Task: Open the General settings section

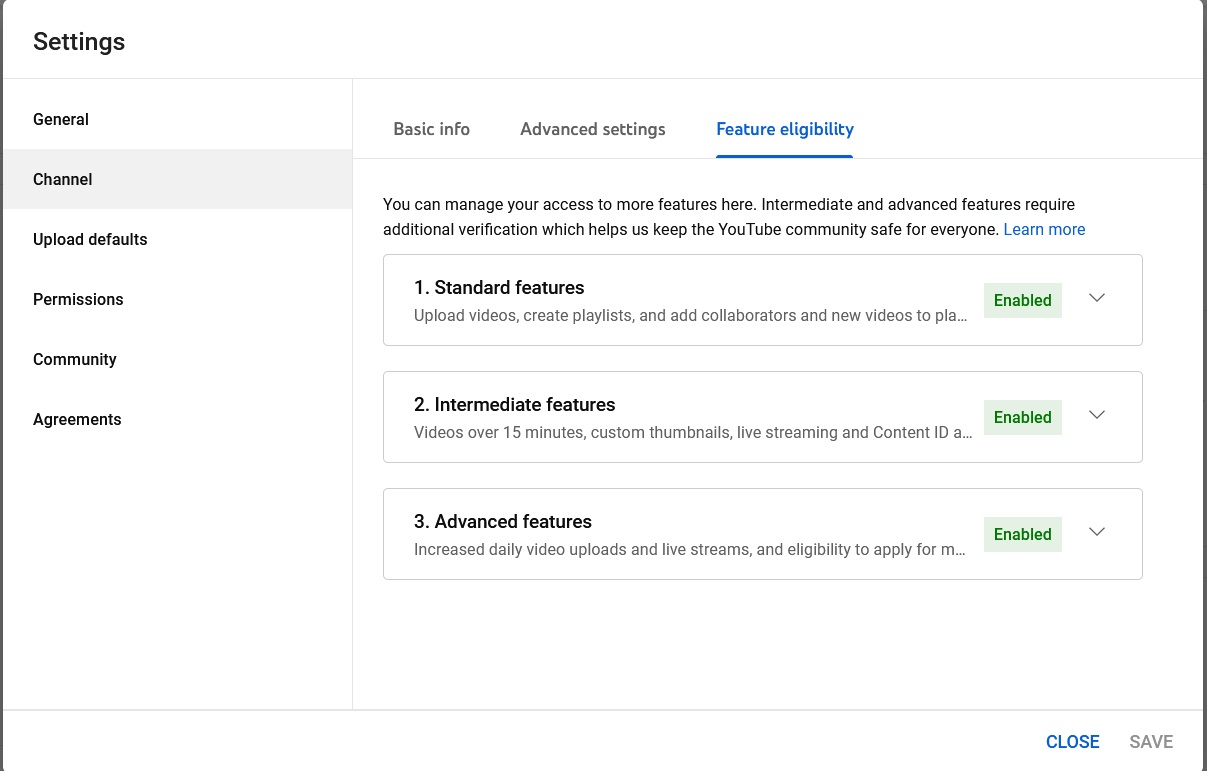Action: (177, 119)
